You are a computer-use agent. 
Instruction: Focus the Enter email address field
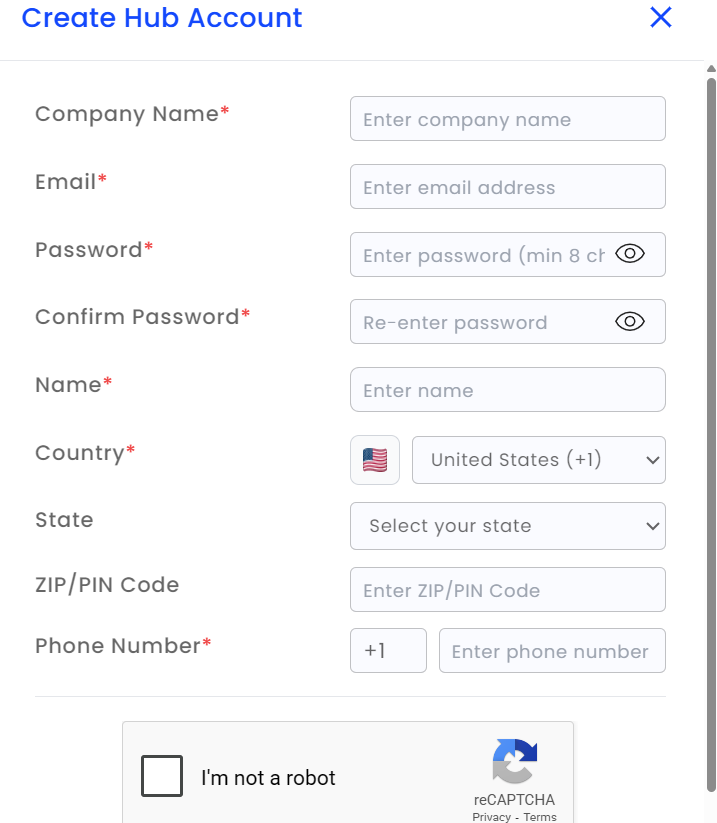click(x=507, y=187)
